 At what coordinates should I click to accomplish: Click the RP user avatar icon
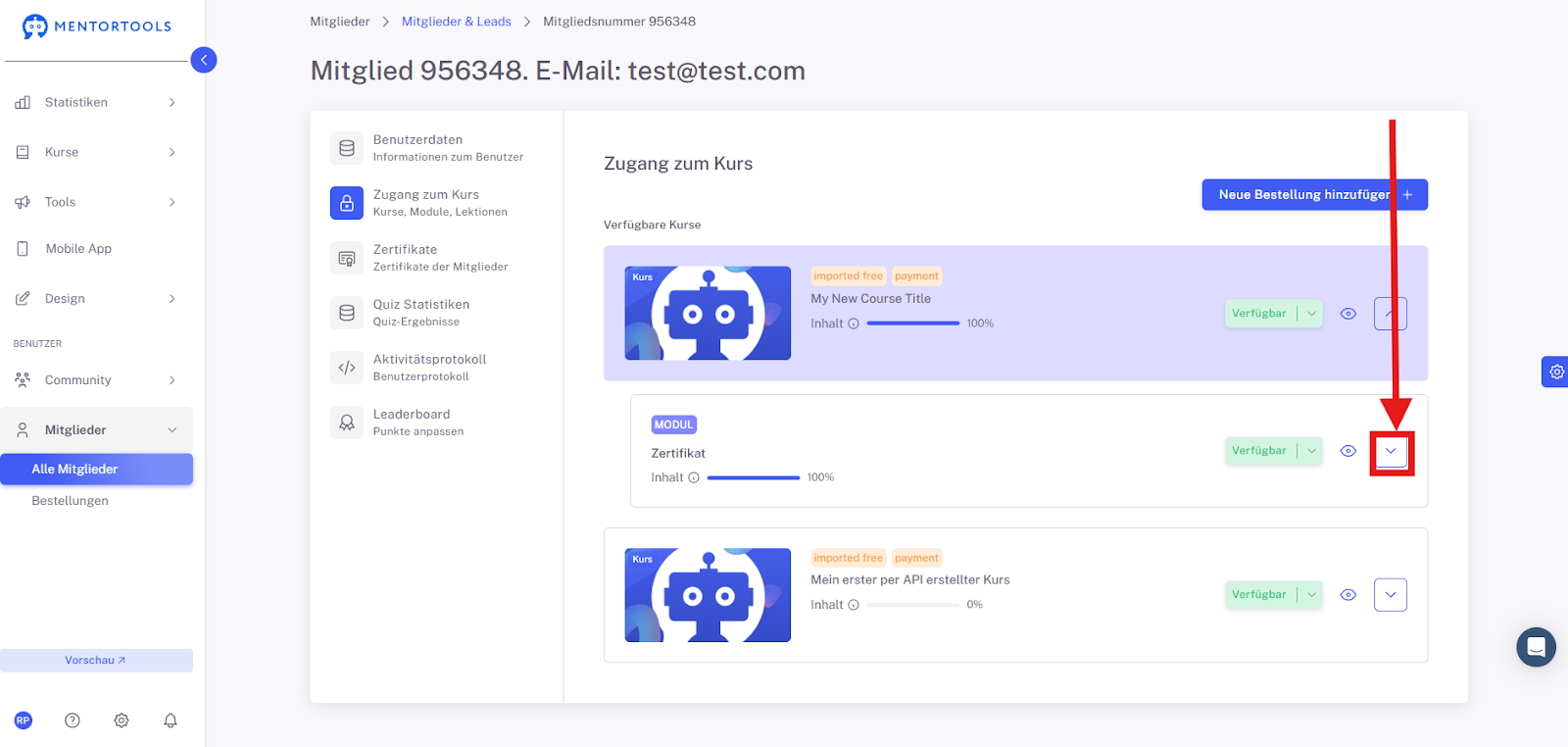click(x=24, y=721)
